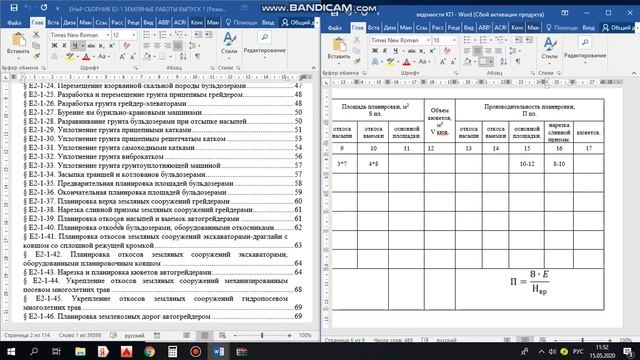The height and width of the screenshot is (360, 640).
Task: Apply red font color in left window
Action: (86, 57)
